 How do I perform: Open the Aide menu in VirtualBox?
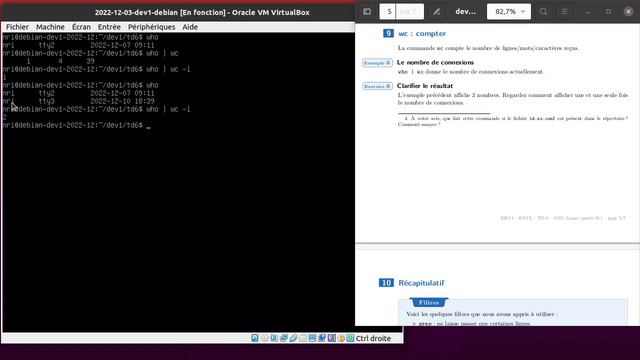(190, 27)
